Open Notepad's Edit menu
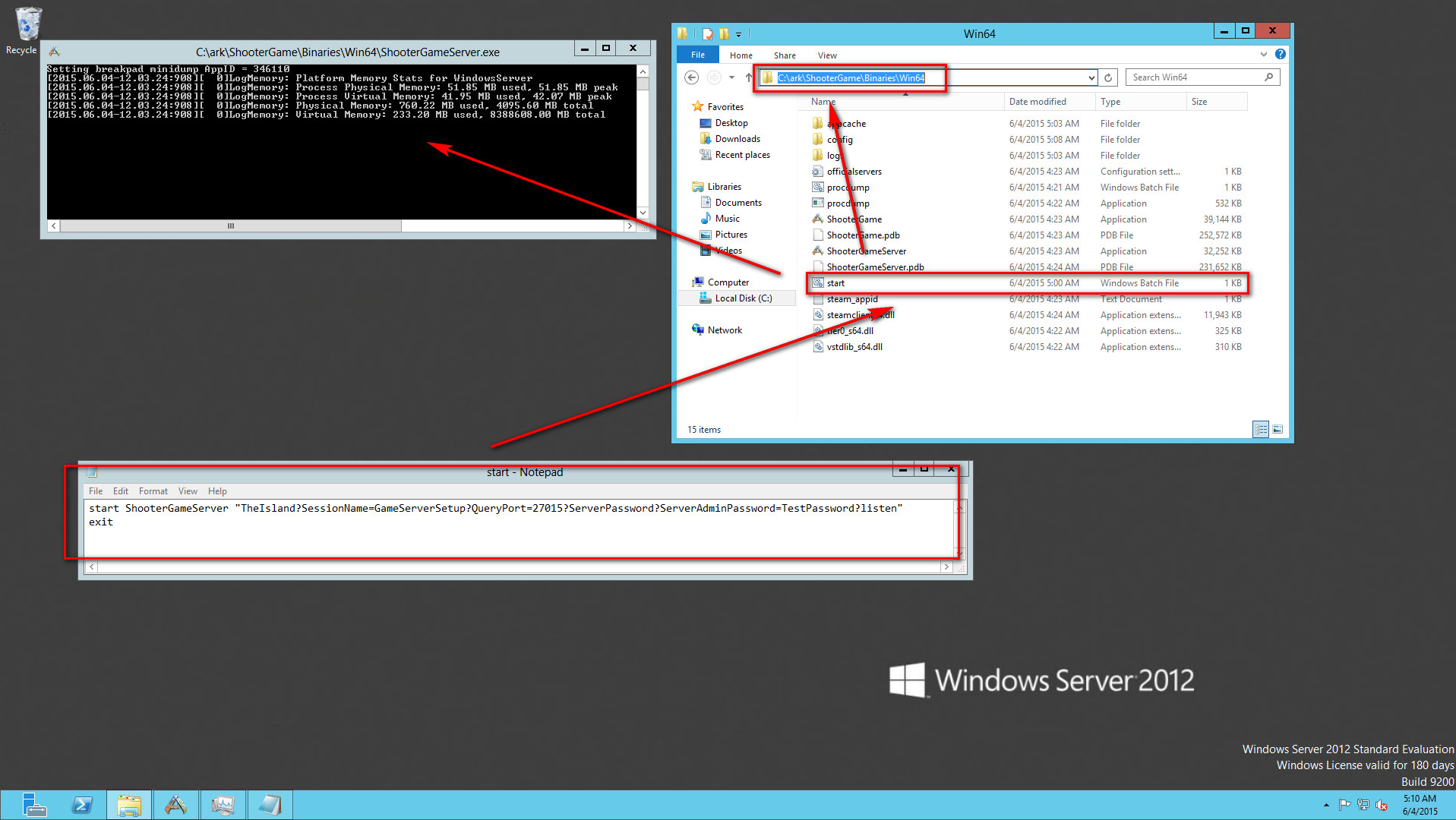 point(121,491)
